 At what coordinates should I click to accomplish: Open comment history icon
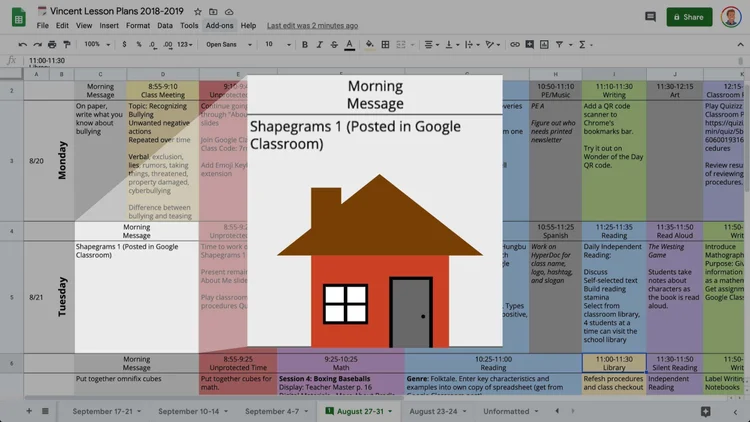coord(650,17)
